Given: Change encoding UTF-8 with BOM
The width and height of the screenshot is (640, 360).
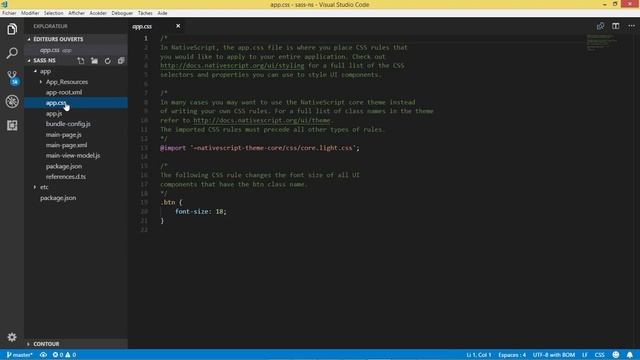Looking at the screenshot, I should point(553,355).
